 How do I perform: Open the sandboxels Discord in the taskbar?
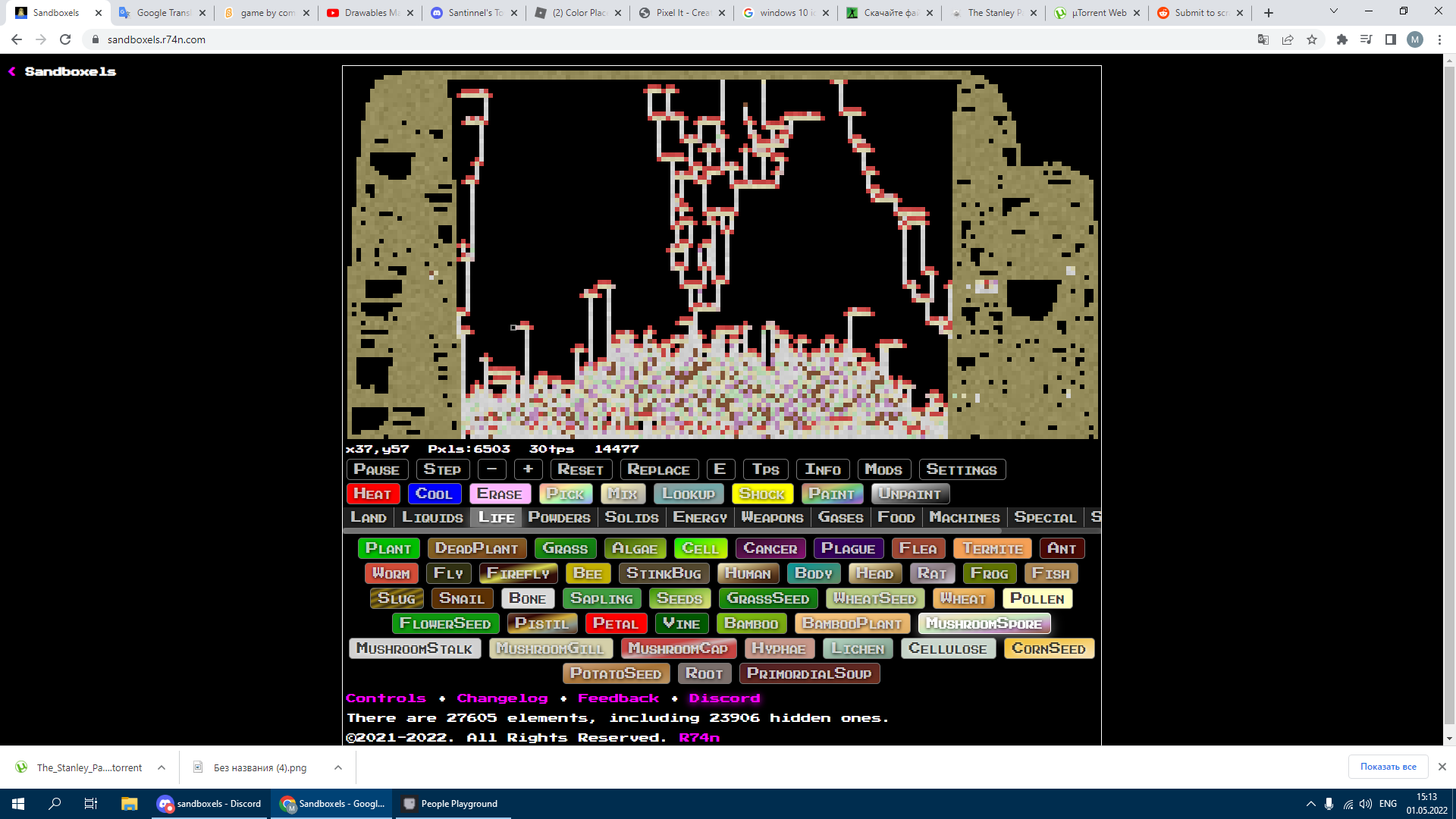coord(209,803)
